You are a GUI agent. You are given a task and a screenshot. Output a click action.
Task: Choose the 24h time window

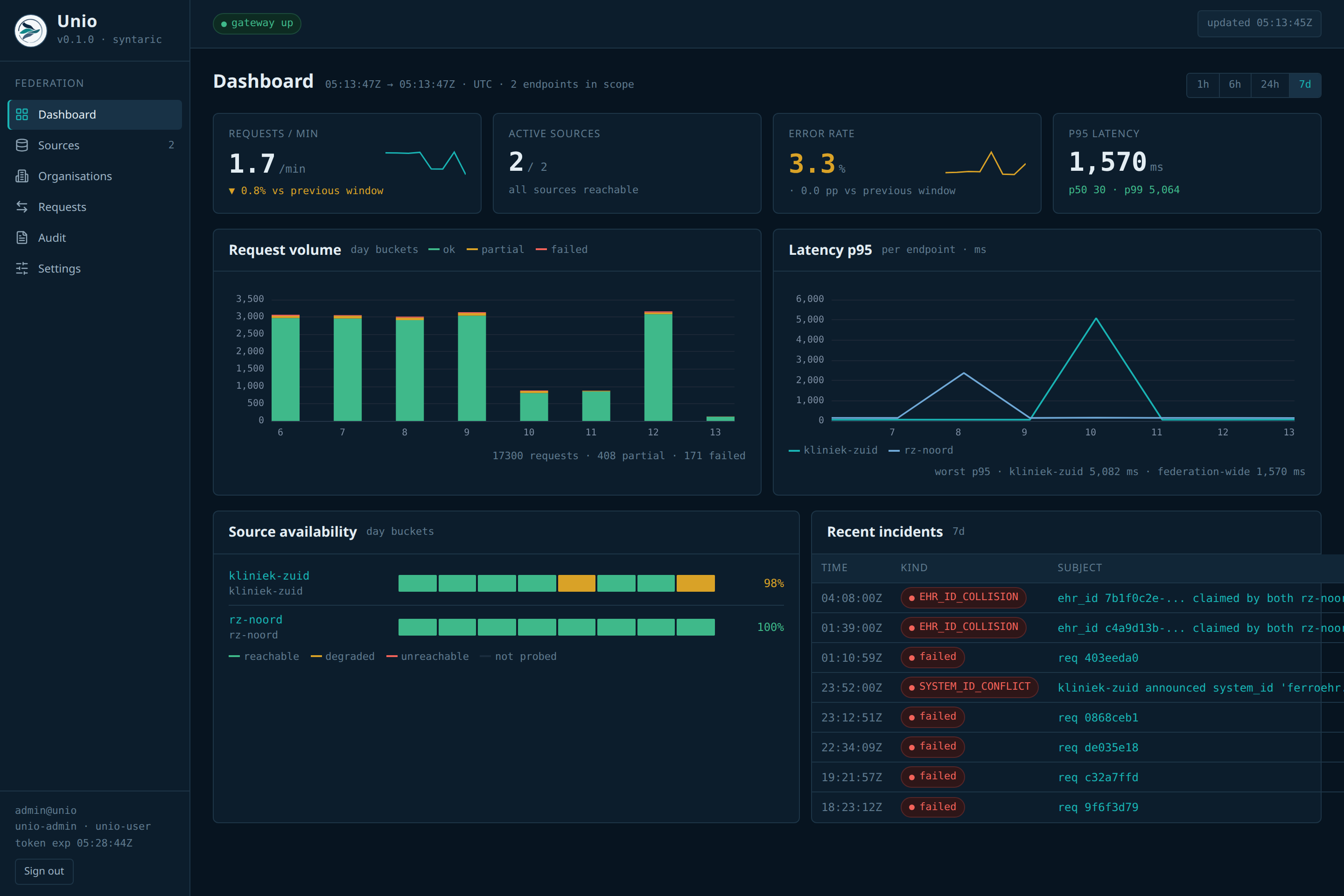tap(1270, 84)
